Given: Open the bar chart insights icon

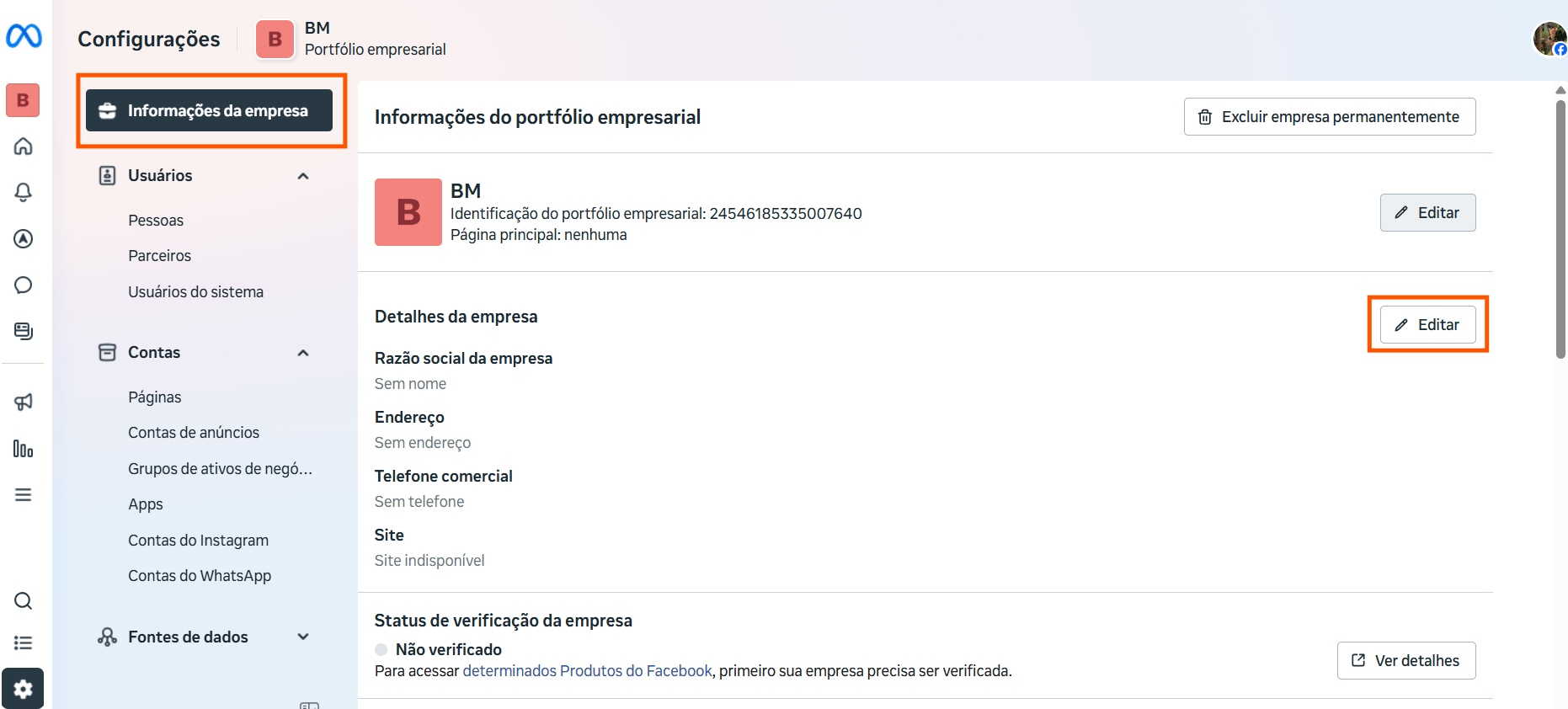Looking at the screenshot, I should 24,449.
